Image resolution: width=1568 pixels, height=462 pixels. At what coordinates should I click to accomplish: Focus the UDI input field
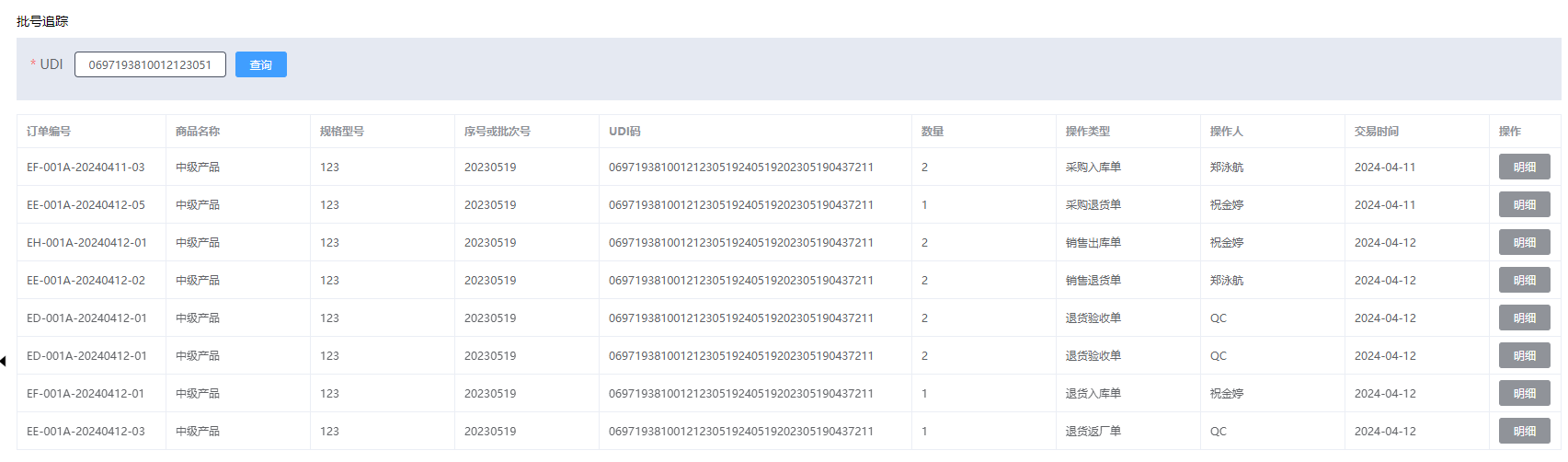(x=150, y=64)
